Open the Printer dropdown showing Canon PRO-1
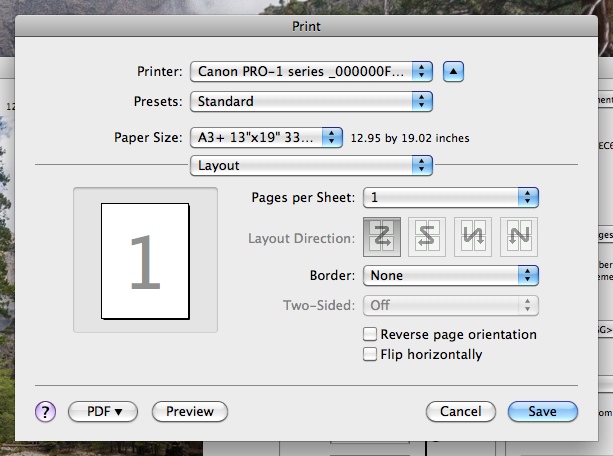Image resolution: width=613 pixels, height=456 pixels. click(311, 71)
